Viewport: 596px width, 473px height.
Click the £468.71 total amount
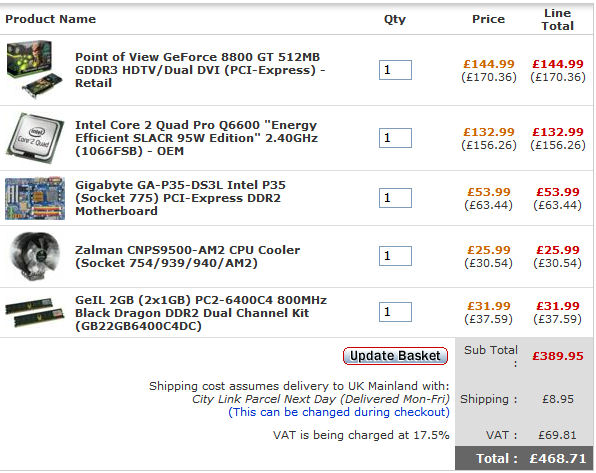tap(558, 459)
